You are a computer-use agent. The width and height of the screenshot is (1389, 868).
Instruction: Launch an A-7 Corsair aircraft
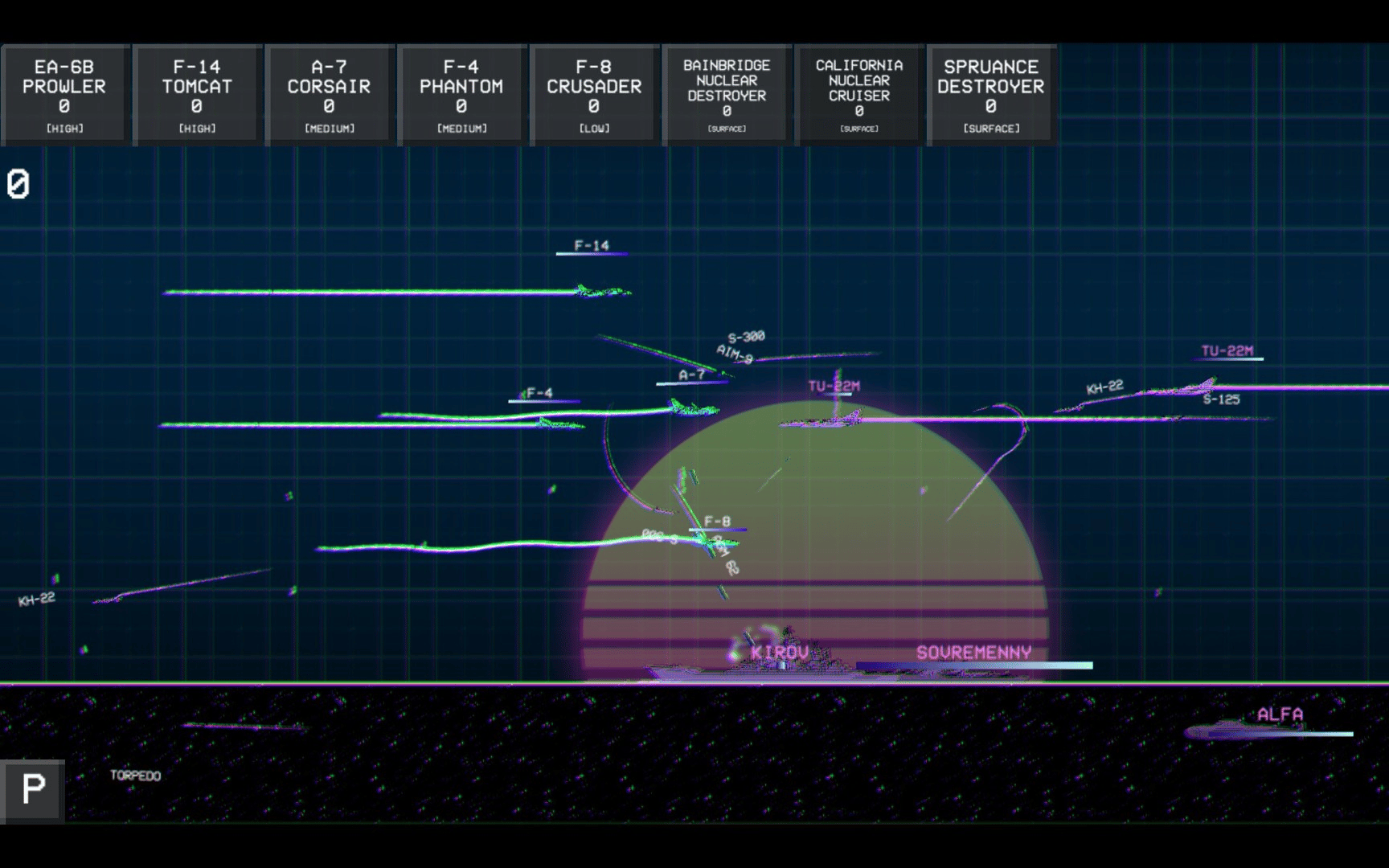(x=329, y=95)
